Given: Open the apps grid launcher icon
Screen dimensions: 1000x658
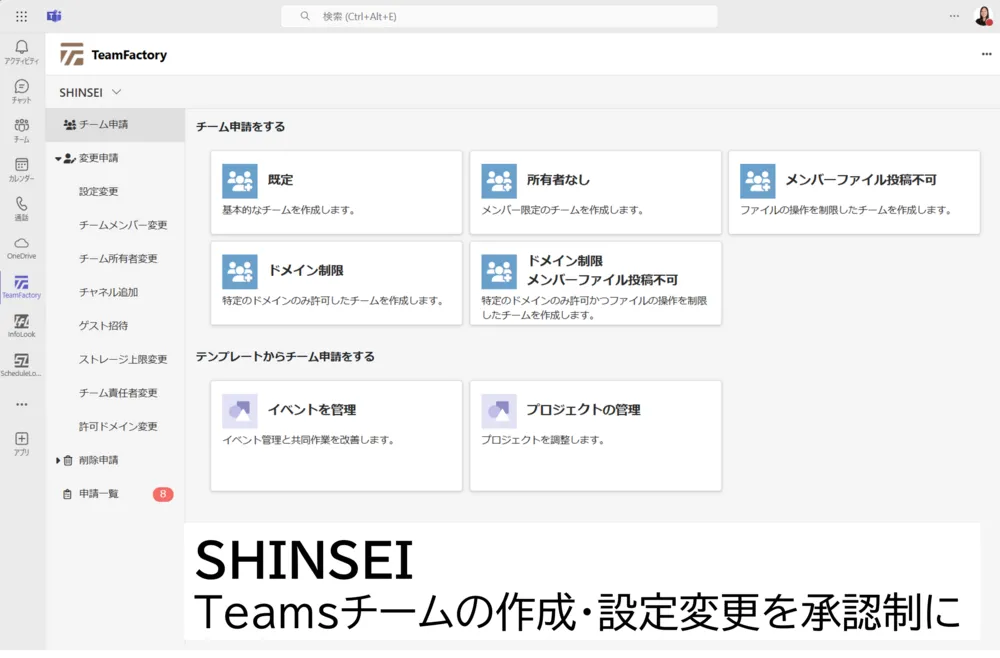Looking at the screenshot, I should (21, 17).
